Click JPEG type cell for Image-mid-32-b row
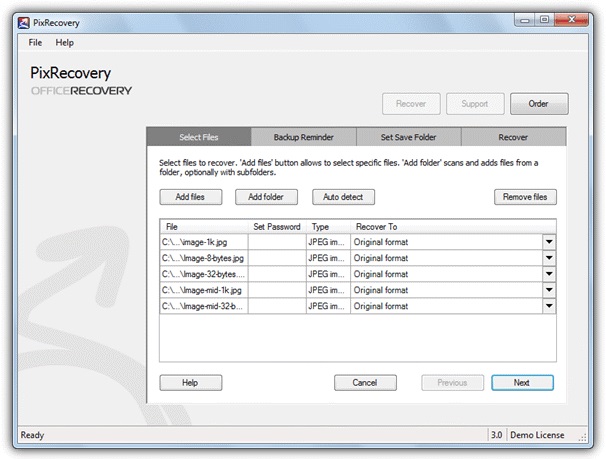Viewport: 606px width, 460px height. (328, 306)
